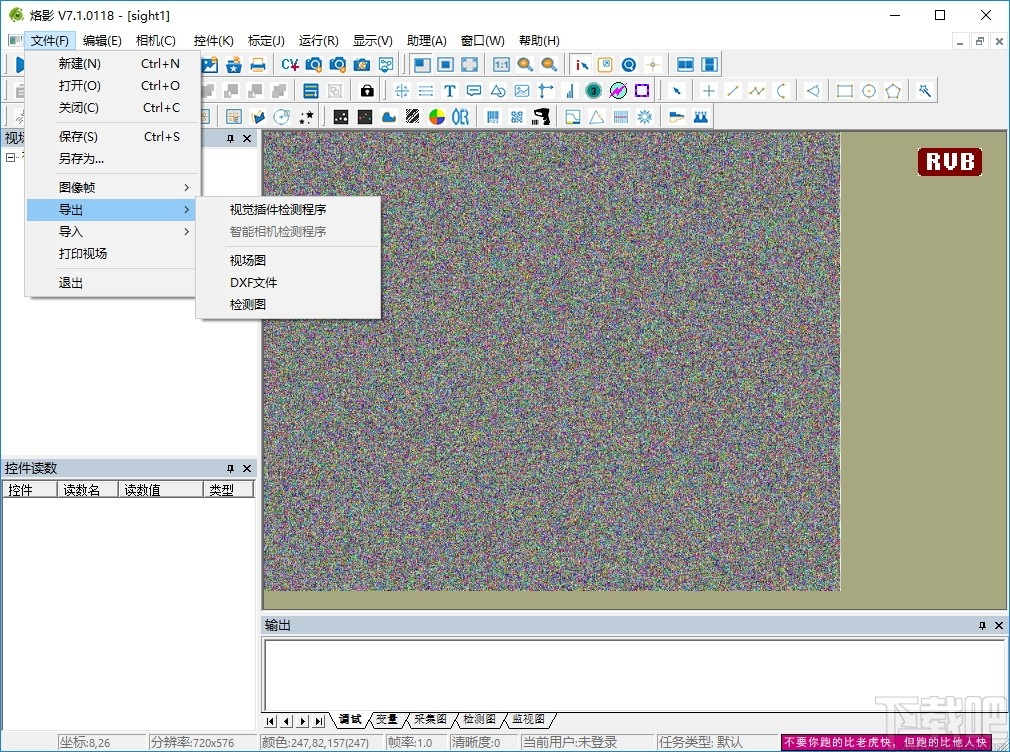Click the zoom out magnifier icon

549,64
